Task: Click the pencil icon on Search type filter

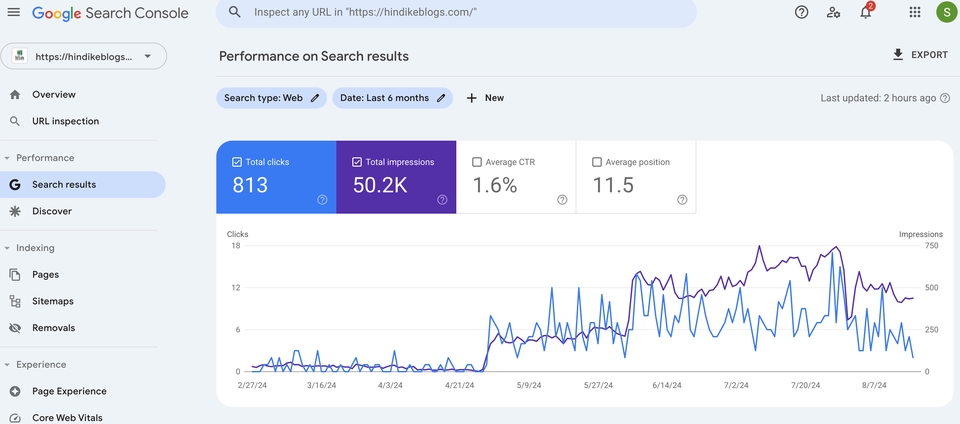Action: point(315,98)
